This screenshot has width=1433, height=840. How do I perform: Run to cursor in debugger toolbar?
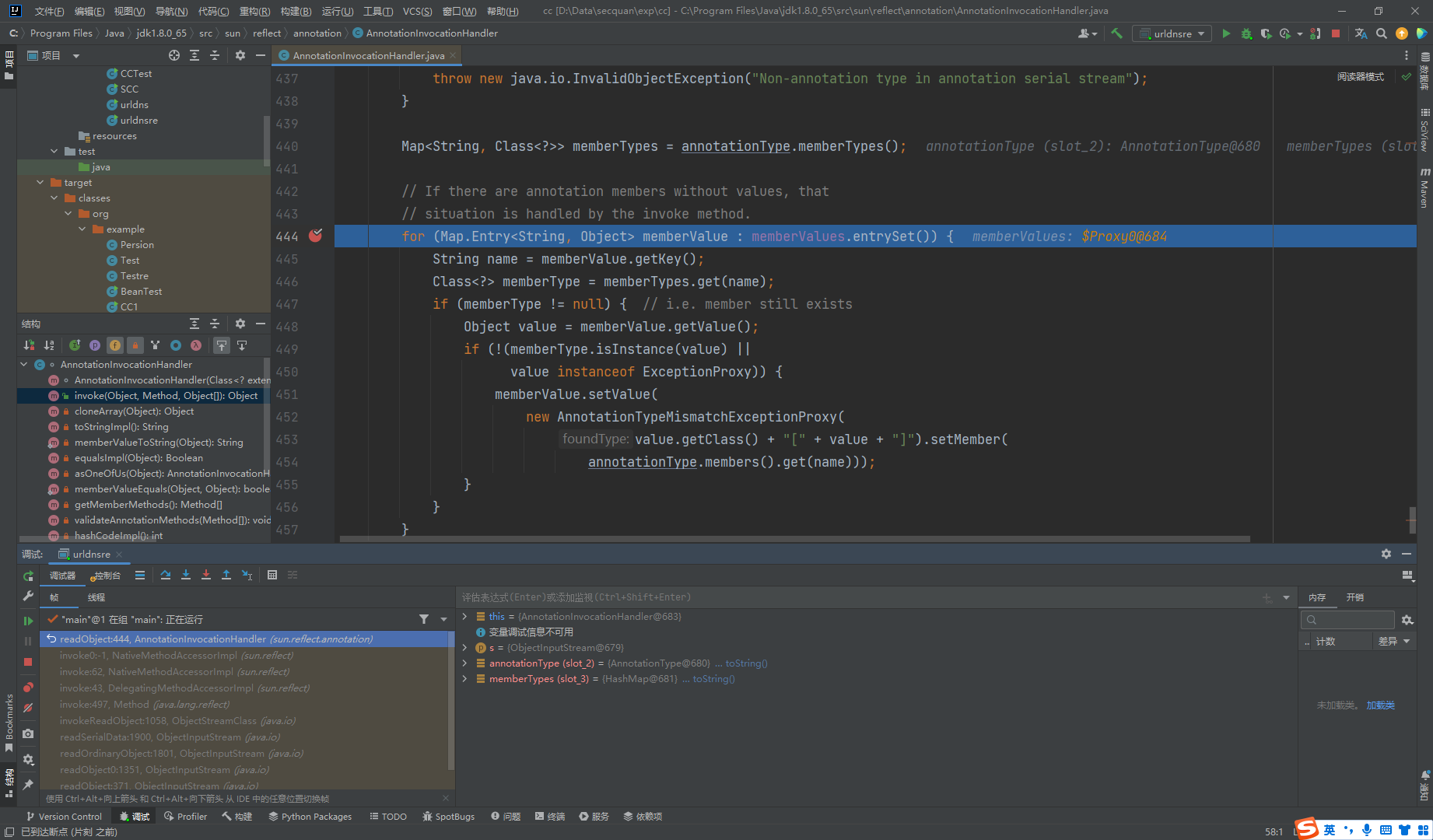coord(247,575)
